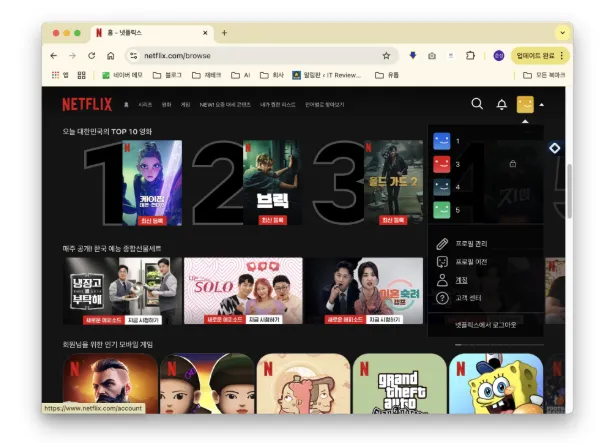Viewport: 600px width, 443px height.
Task: Open the rank 3 올드 가드 2 poster
Action: [393, 183]
